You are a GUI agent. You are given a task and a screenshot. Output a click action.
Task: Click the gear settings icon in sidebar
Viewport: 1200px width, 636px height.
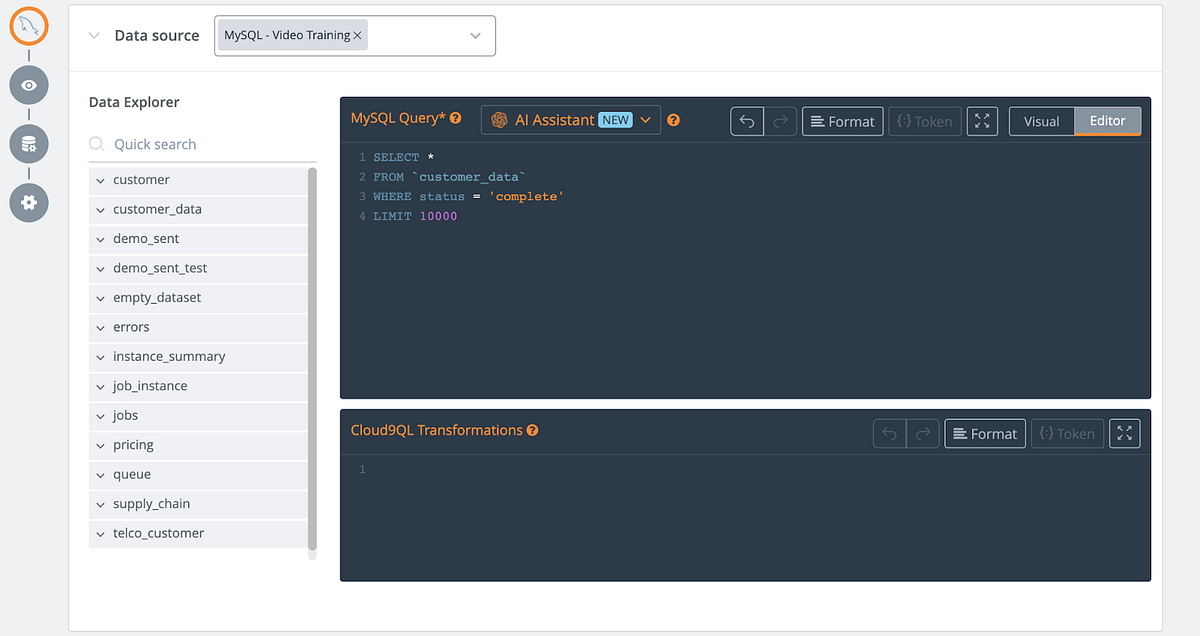tap(29, 203)
